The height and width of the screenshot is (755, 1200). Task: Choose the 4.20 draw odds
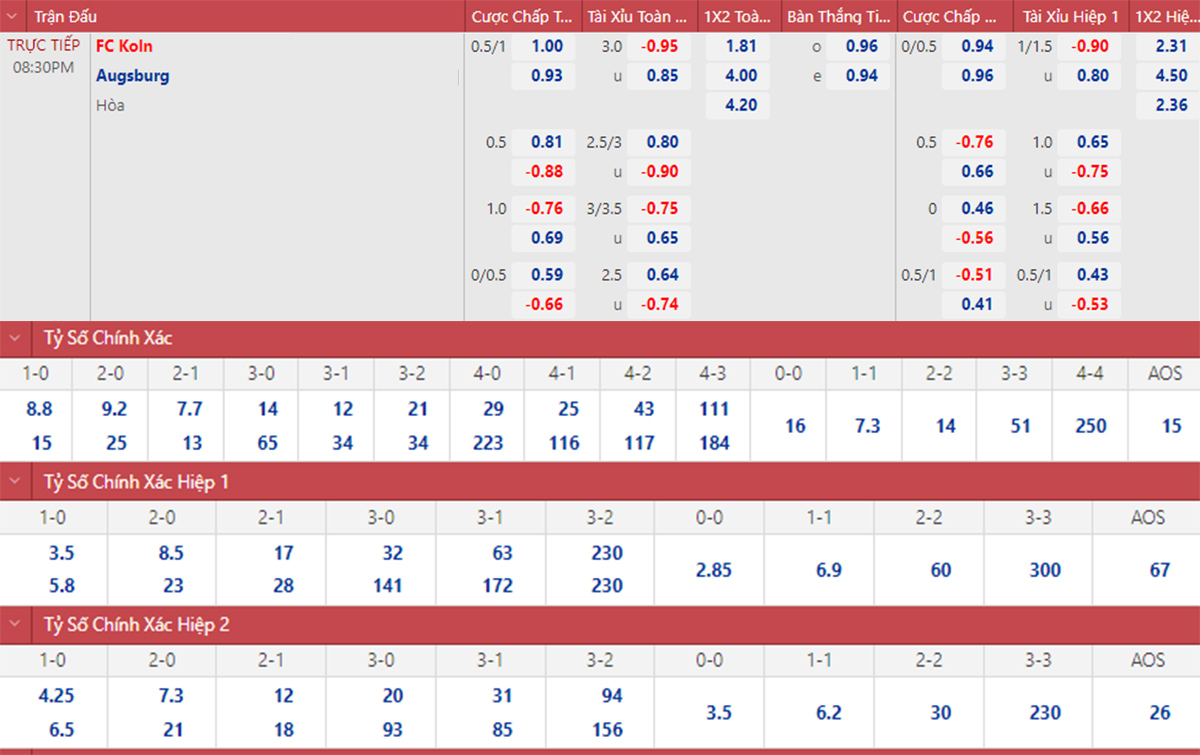pyautogui.click(x=740, y=105)
